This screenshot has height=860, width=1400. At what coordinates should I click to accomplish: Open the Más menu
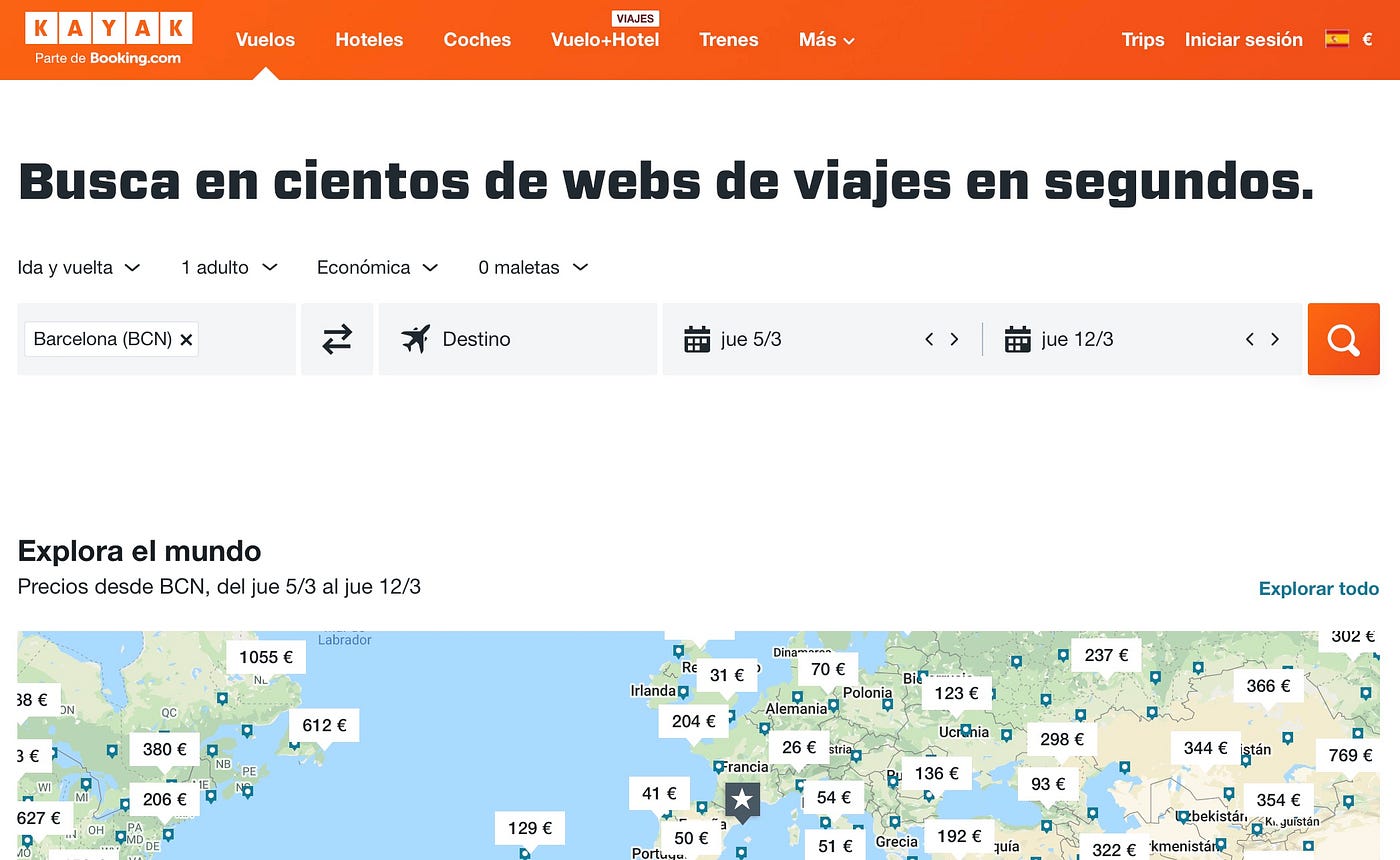(x=826, y=40)
